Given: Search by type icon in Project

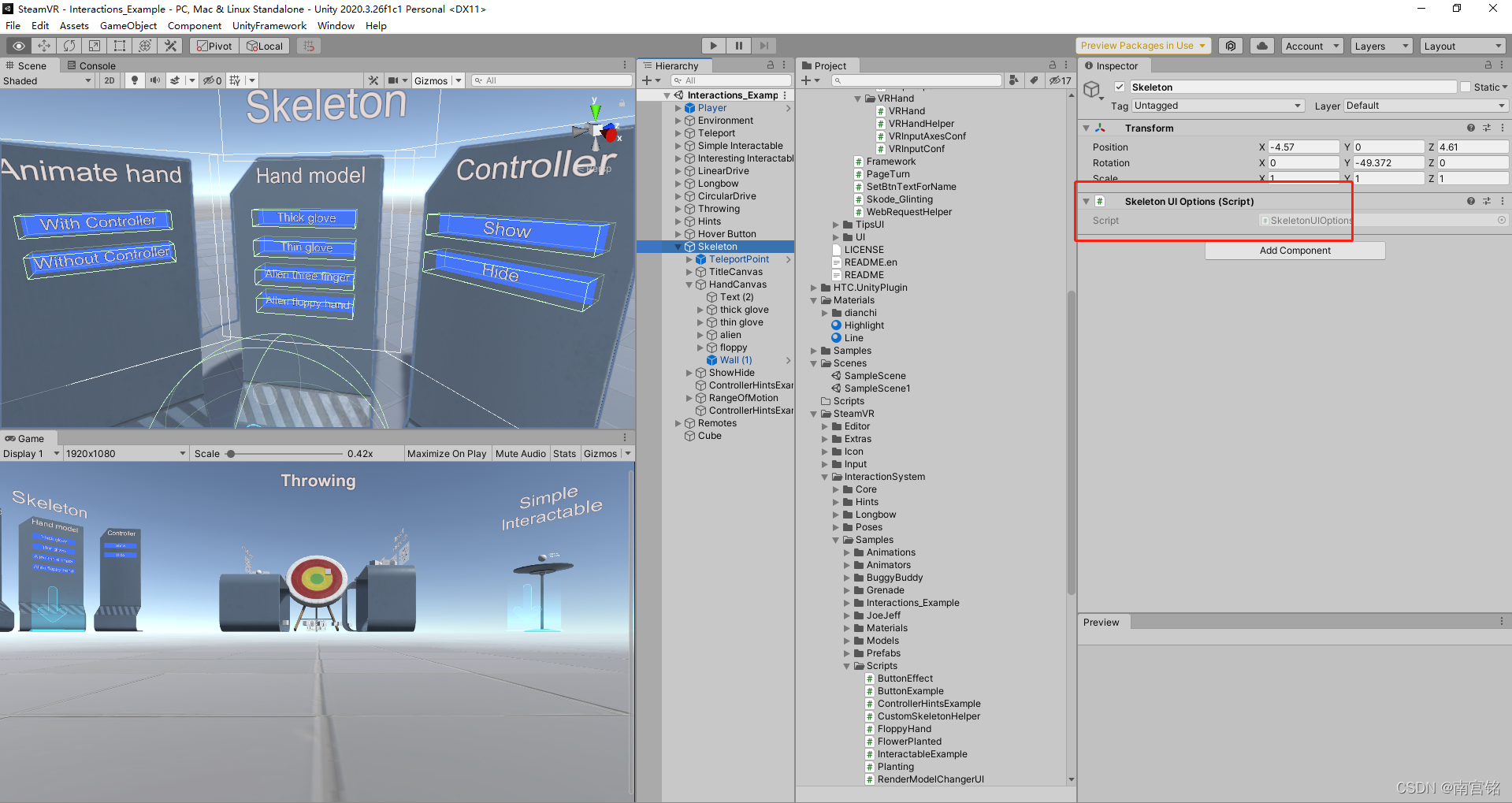Looking at the screenshot, I should click(x=1014, y=80).
